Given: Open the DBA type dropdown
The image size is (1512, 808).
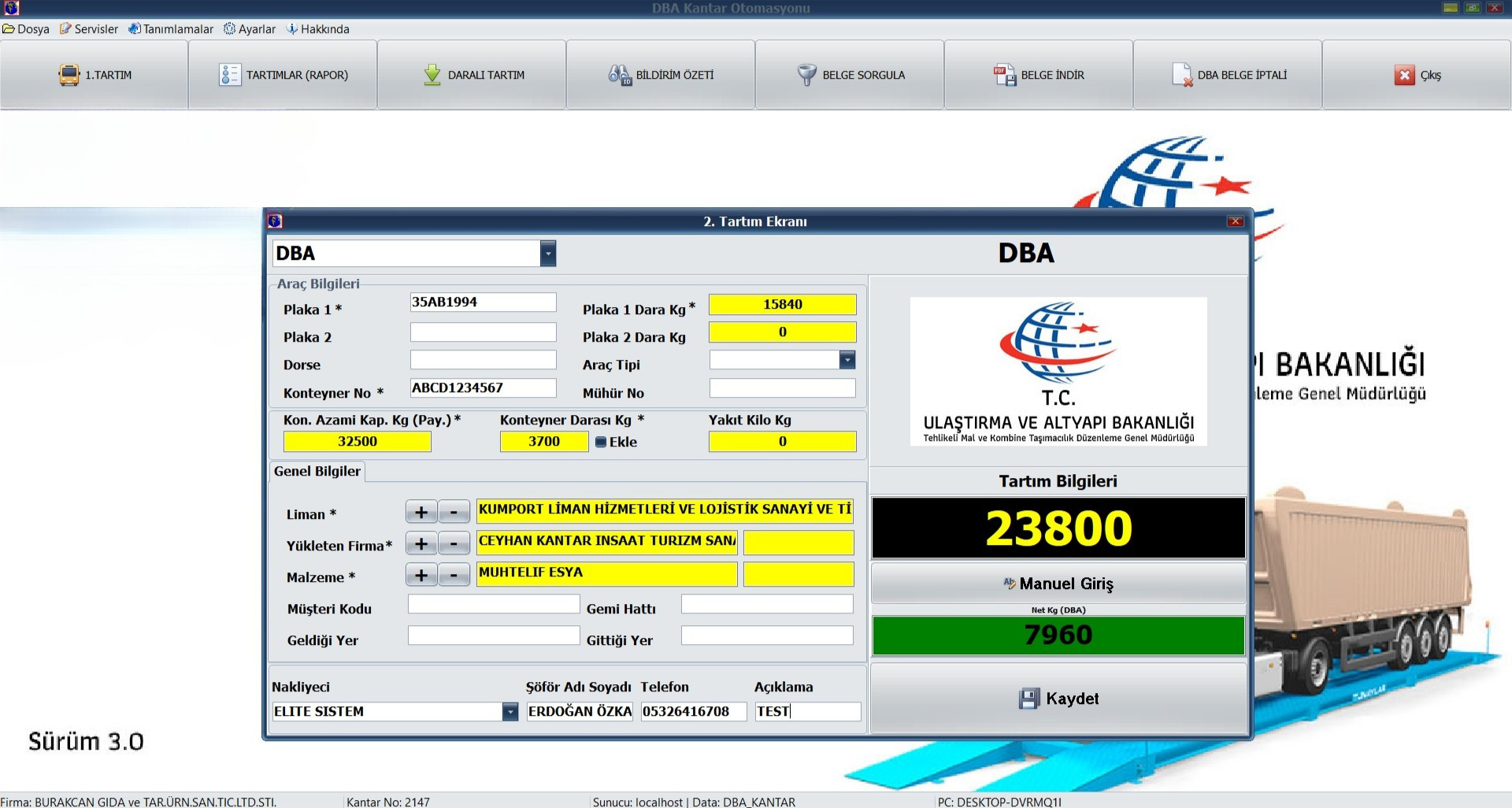Looking at the screenshot, I should (x=548, y=254).
